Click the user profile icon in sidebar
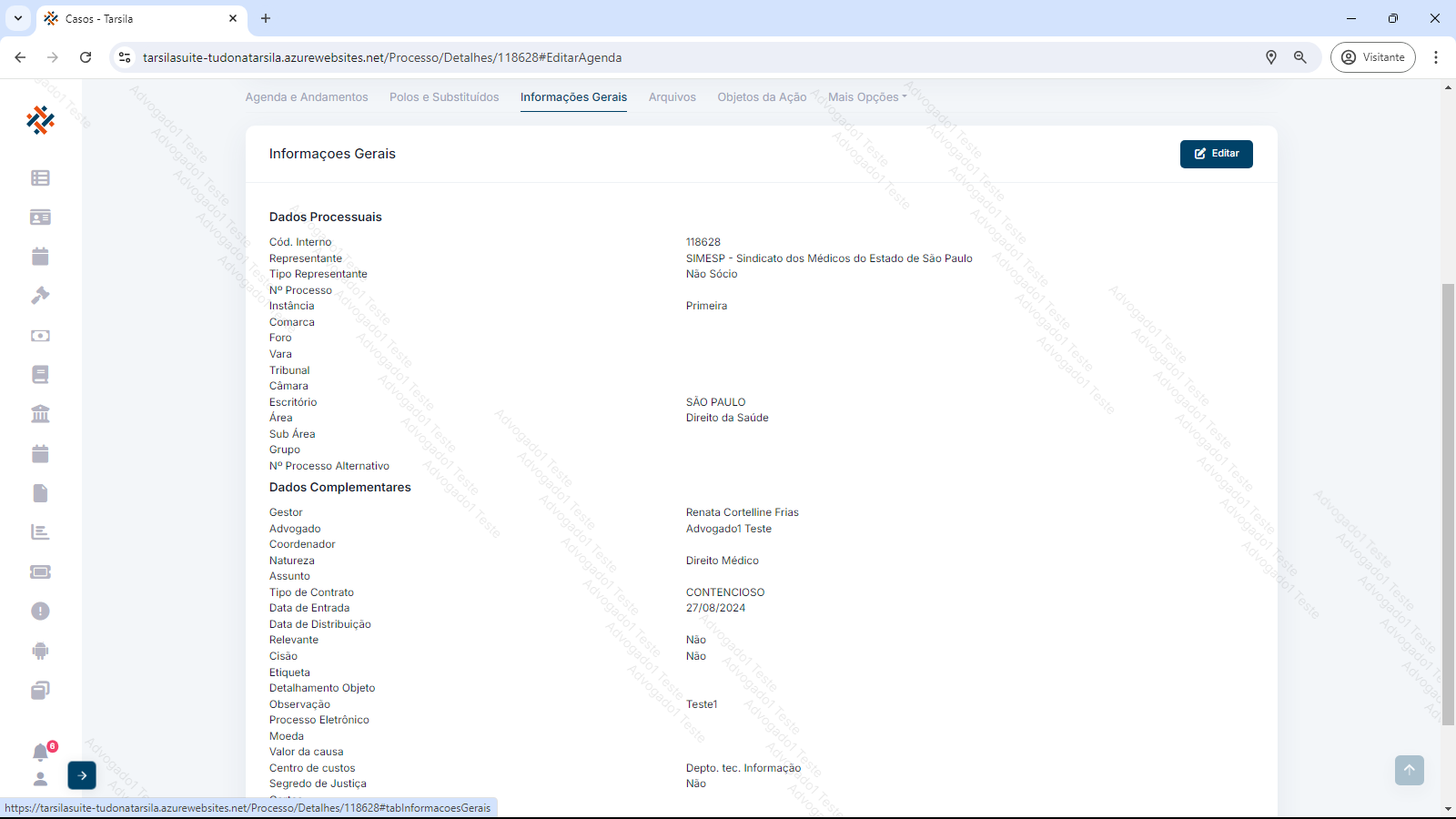The width and height of the screenshot is (1456, 819). (40, 779)
